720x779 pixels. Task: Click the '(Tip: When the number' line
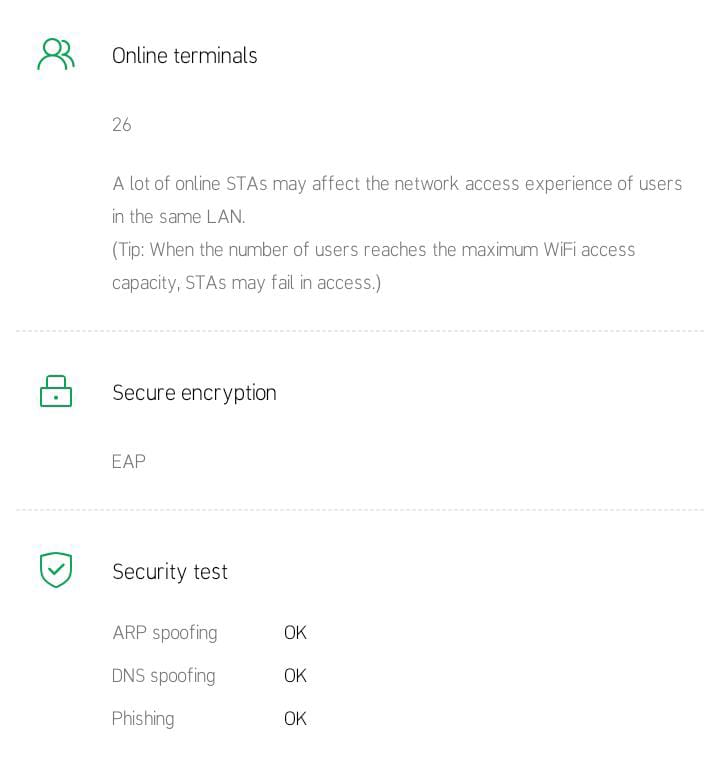[x=373, y=250]
